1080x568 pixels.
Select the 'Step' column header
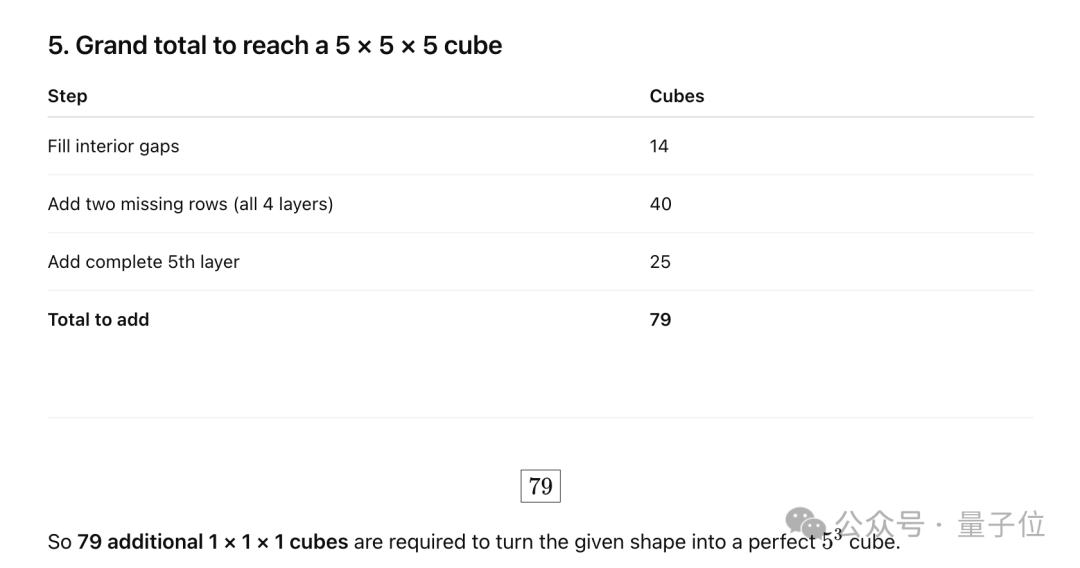(67, 96)
